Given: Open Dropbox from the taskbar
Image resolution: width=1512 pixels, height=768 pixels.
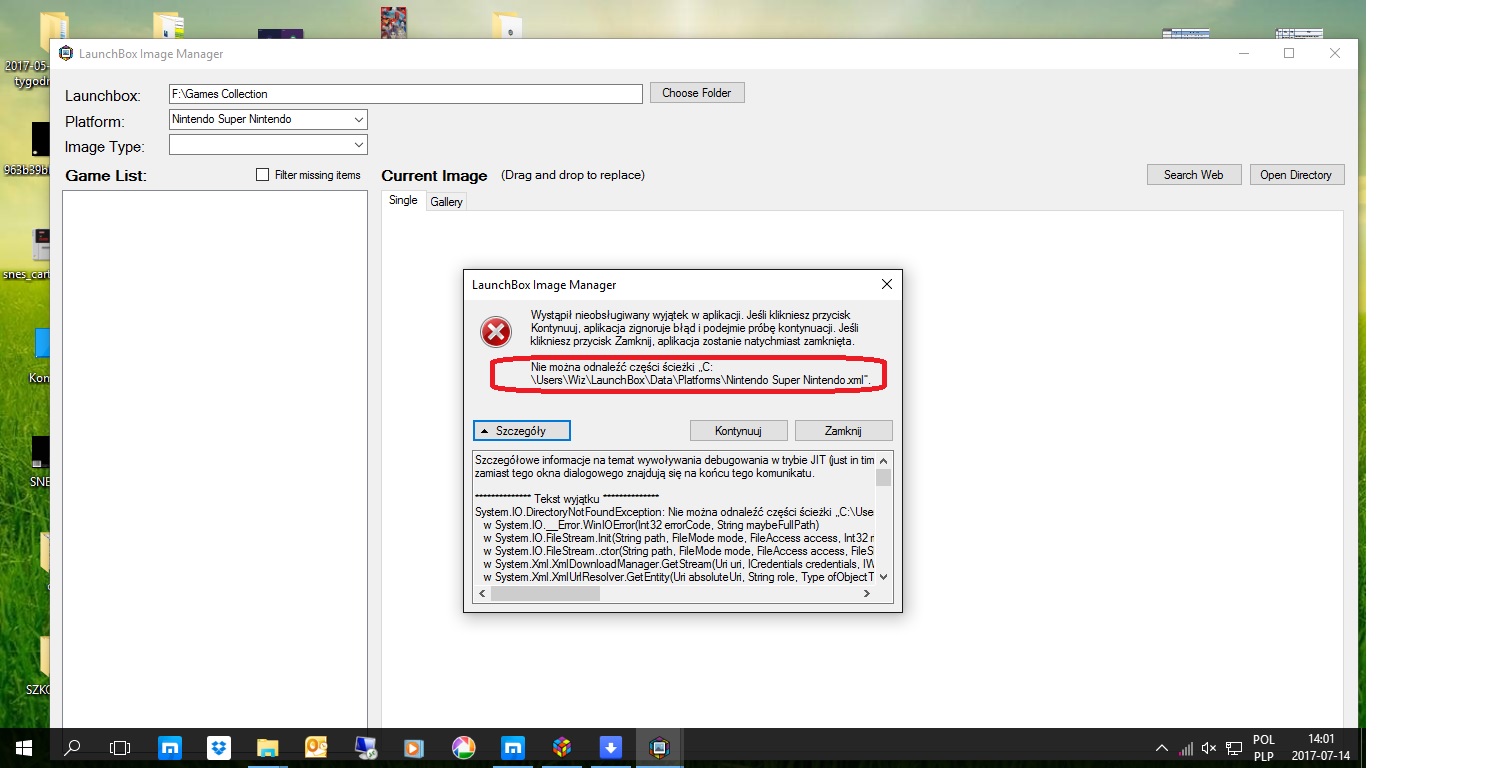Looking at the screenshot, I should tap(219, 747).
